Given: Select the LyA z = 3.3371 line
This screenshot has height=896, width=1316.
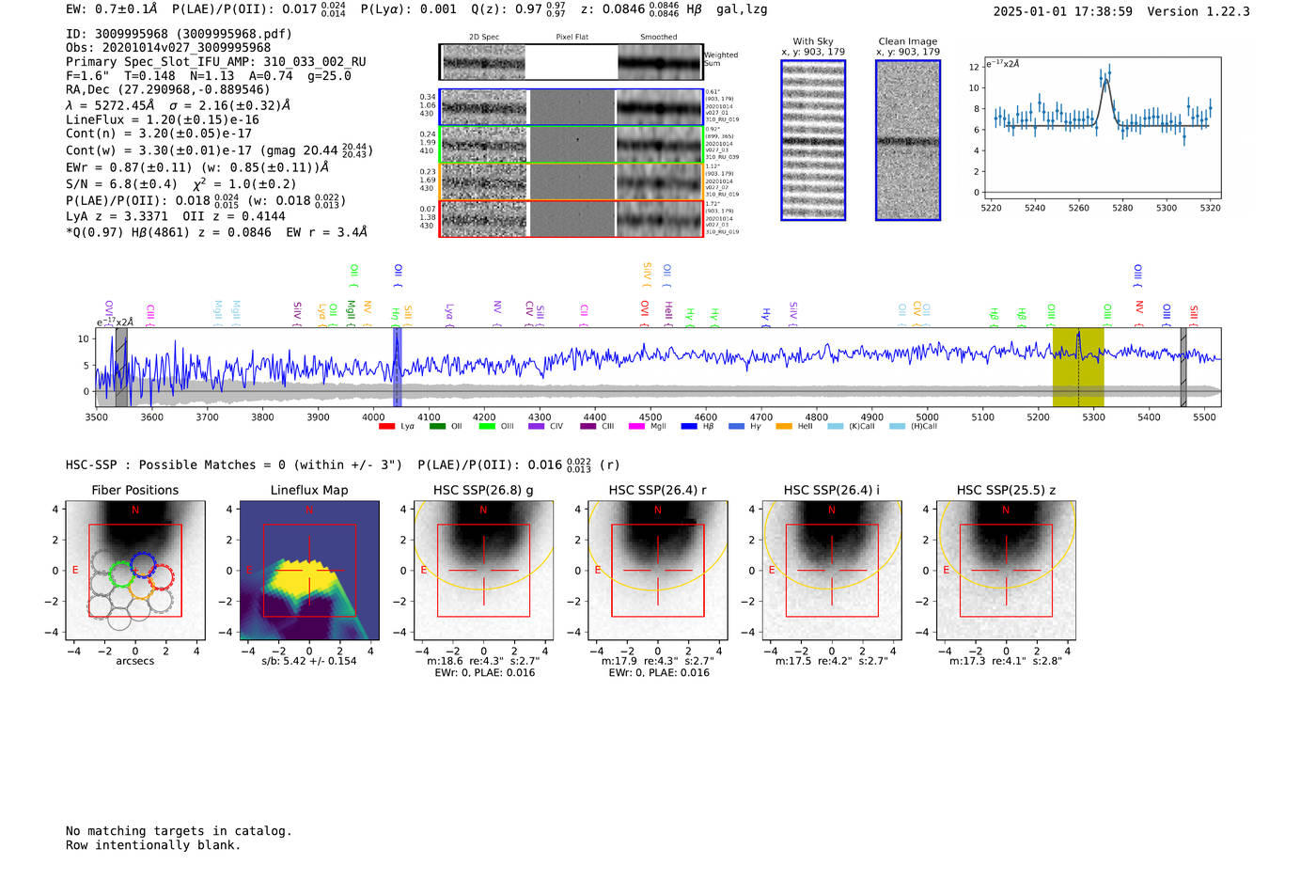Looking at the screenshot, I should [x=176, y=216].
